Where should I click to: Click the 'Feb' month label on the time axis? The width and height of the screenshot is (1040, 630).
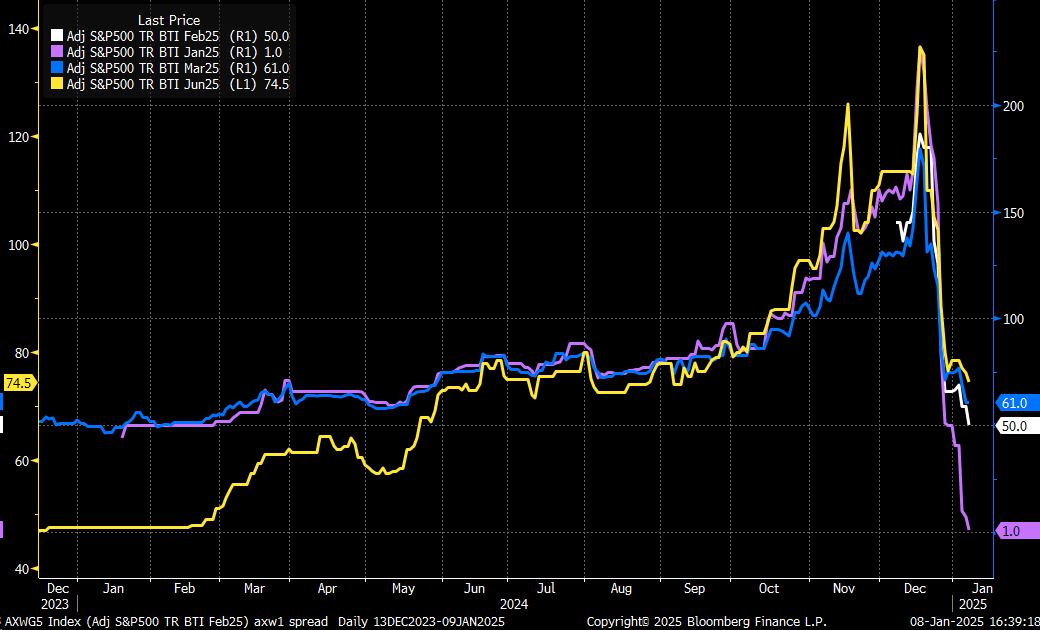[x=184, y=588]
